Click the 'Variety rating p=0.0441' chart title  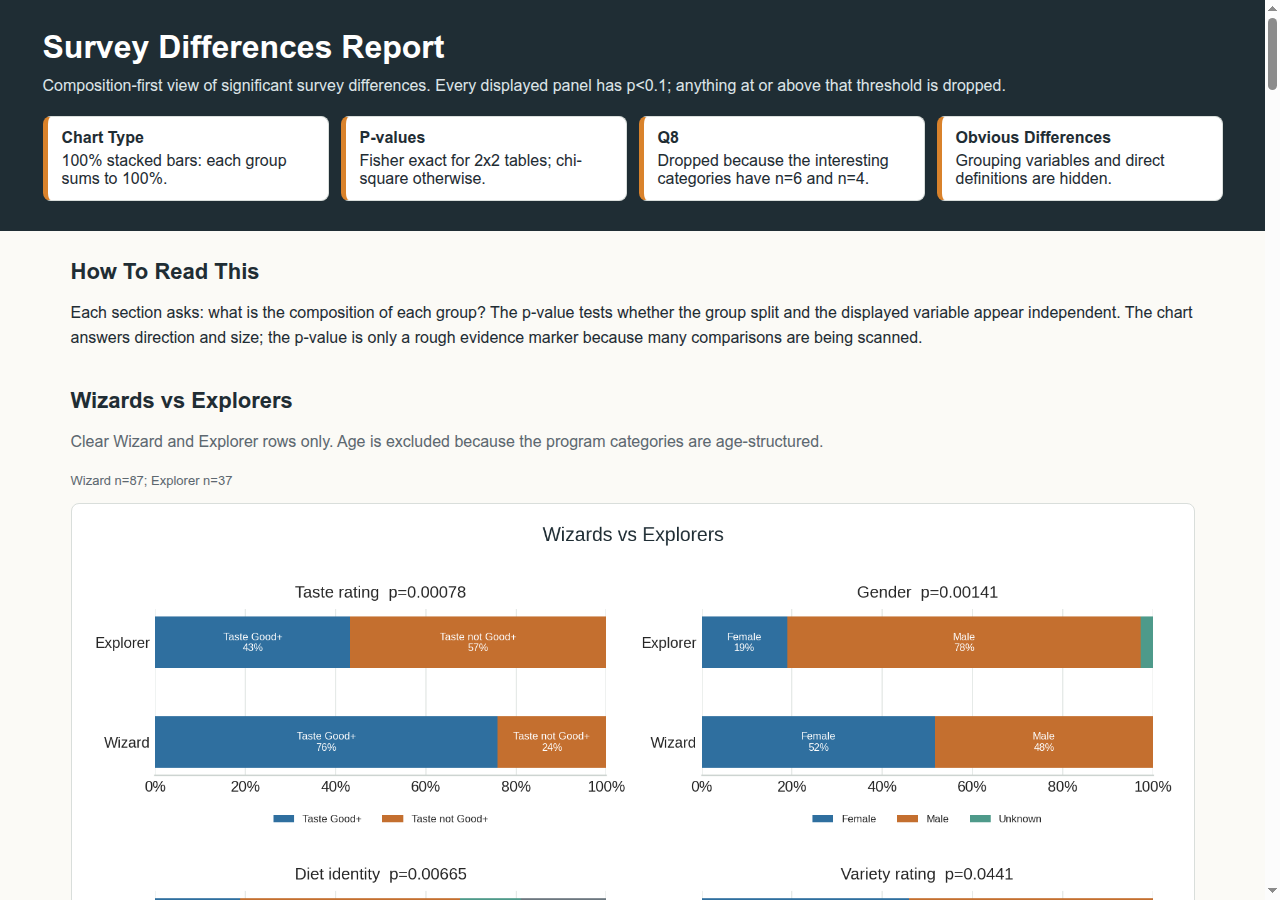point(927,874)
